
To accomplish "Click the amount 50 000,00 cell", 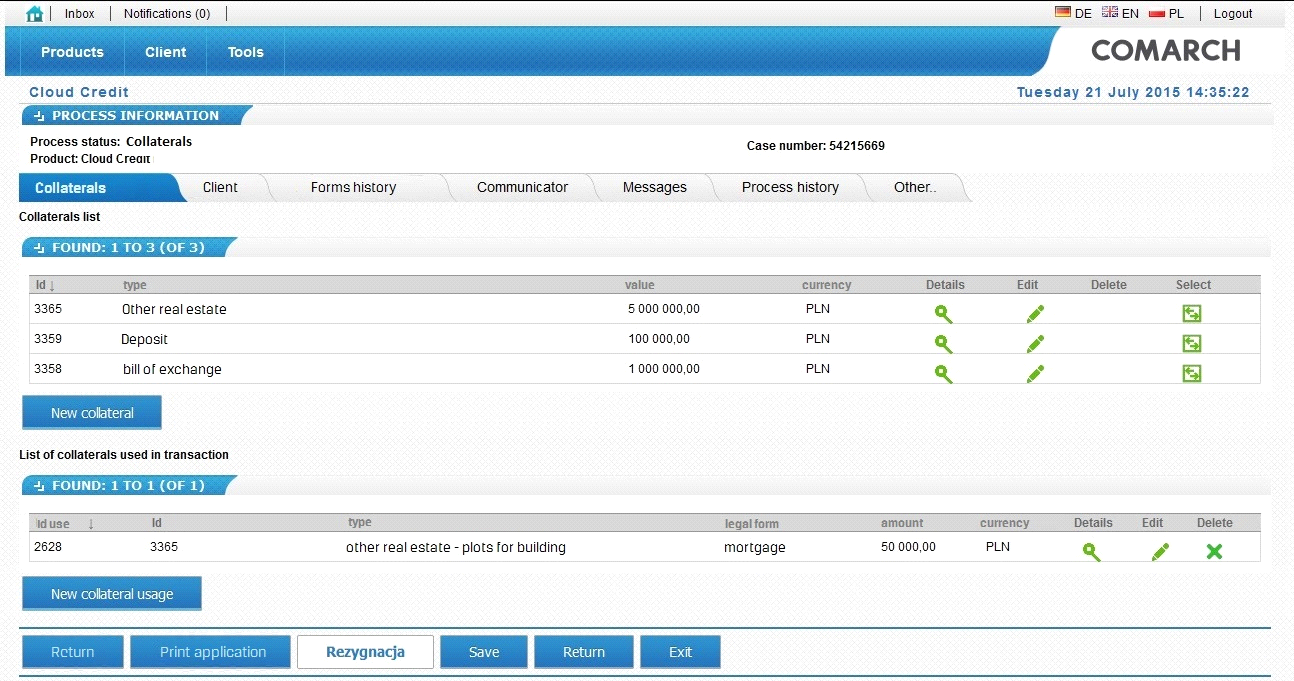I will coord(908,547).
